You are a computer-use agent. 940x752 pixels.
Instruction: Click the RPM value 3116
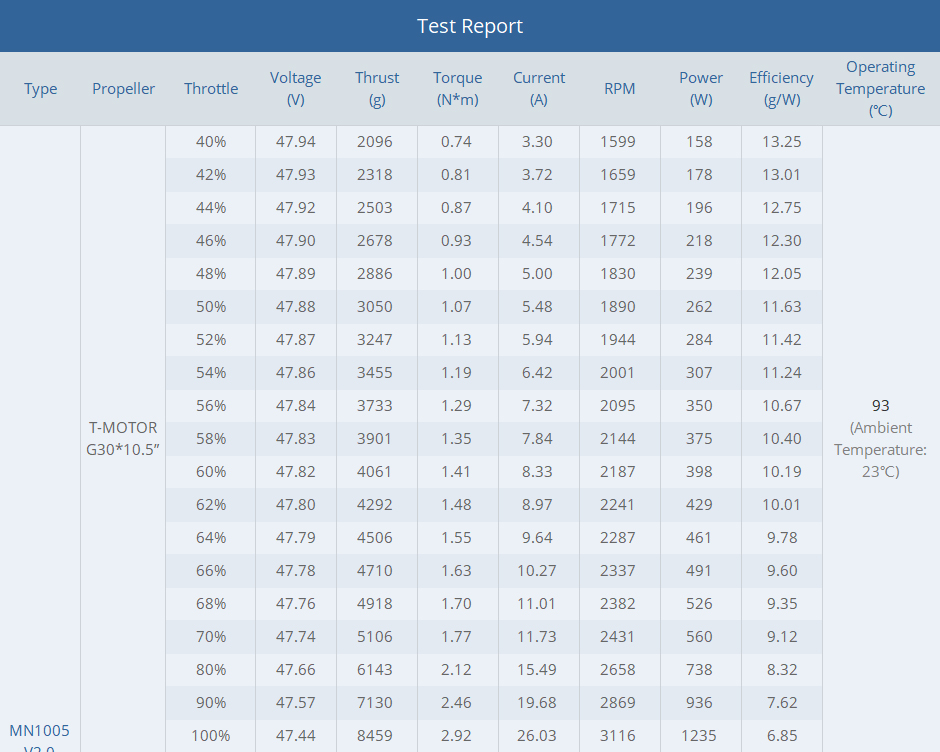click(x=618, y=735)
